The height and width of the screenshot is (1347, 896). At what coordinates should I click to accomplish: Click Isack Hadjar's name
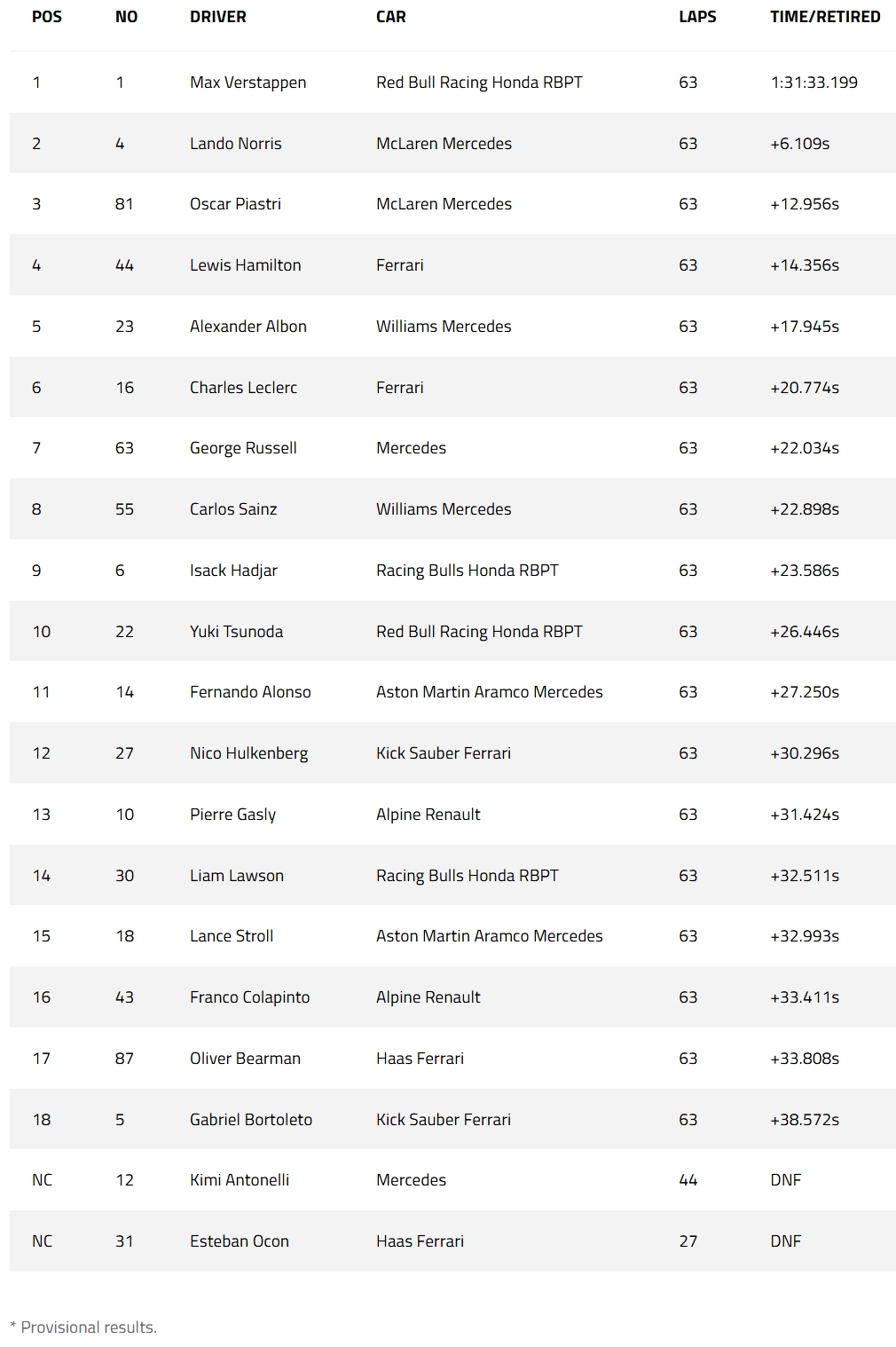[x=234, y=571]
